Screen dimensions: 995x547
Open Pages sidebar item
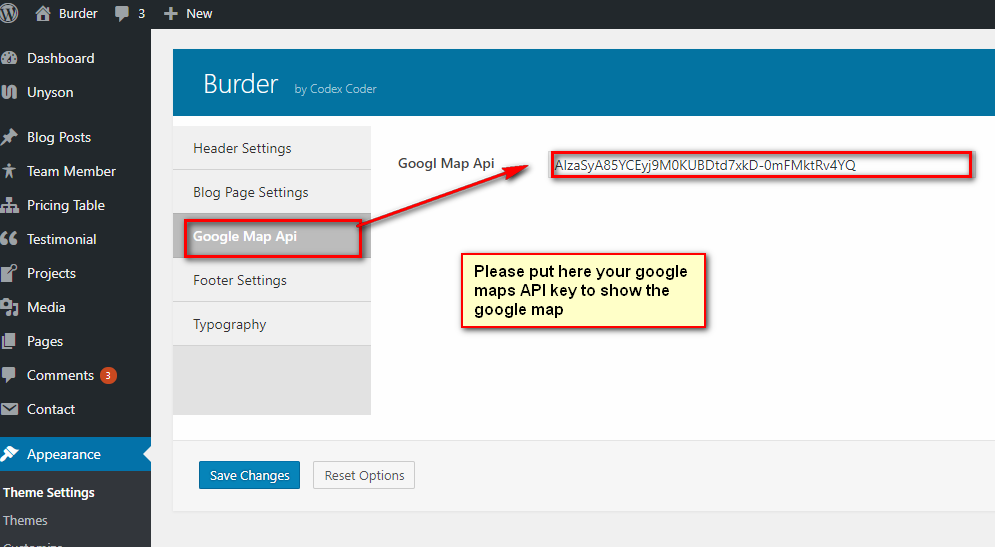[45, 341]
